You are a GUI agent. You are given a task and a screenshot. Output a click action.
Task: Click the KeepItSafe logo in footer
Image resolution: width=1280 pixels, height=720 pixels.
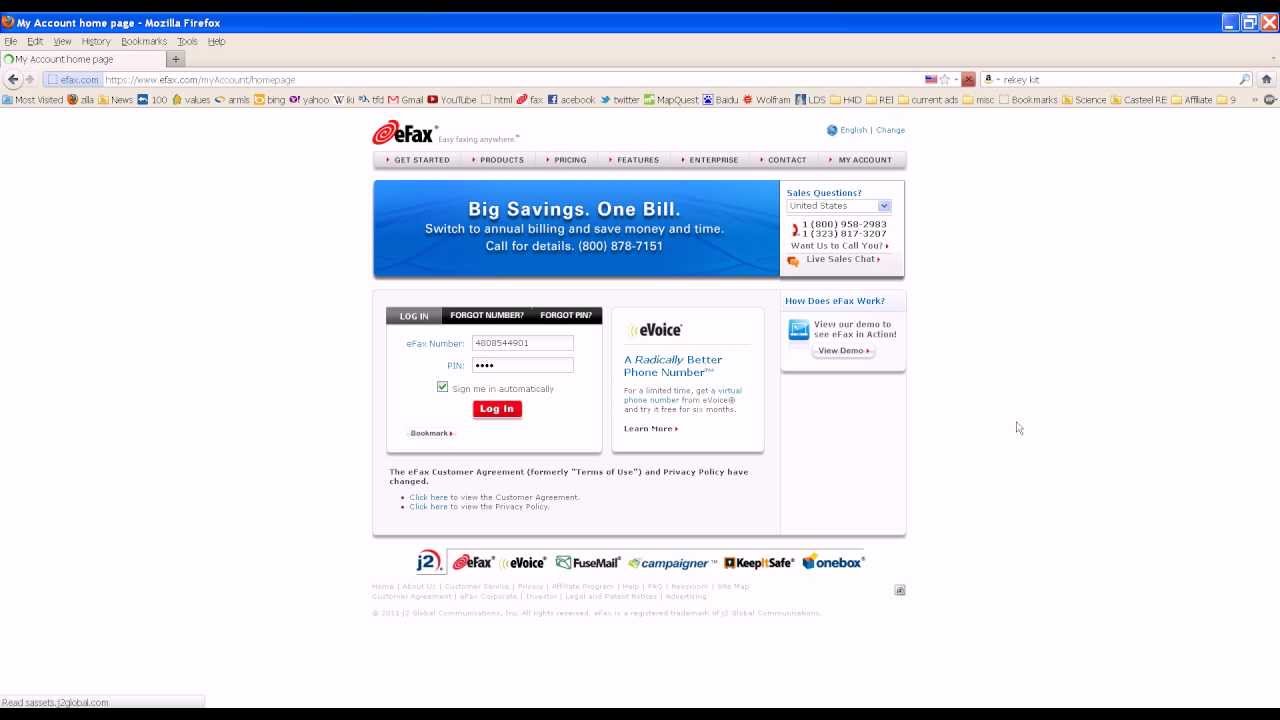click(759, 563)
